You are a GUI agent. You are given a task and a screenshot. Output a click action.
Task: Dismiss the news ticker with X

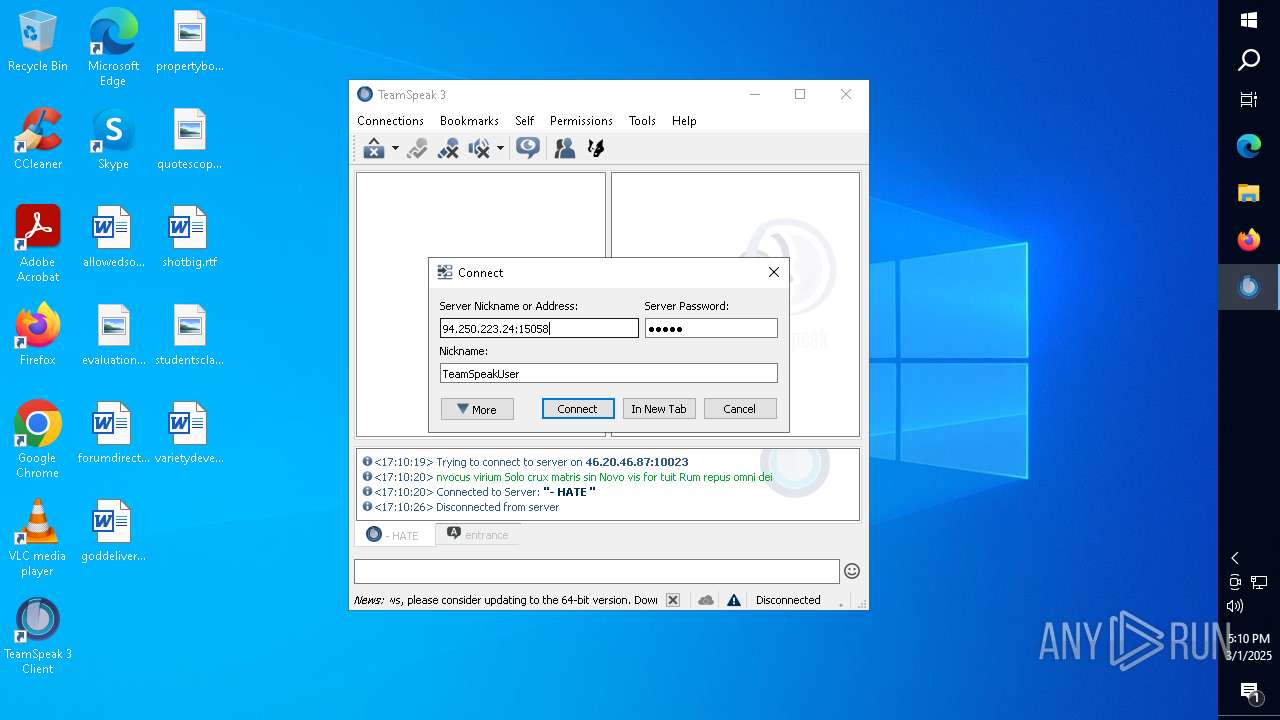point(673,600)
